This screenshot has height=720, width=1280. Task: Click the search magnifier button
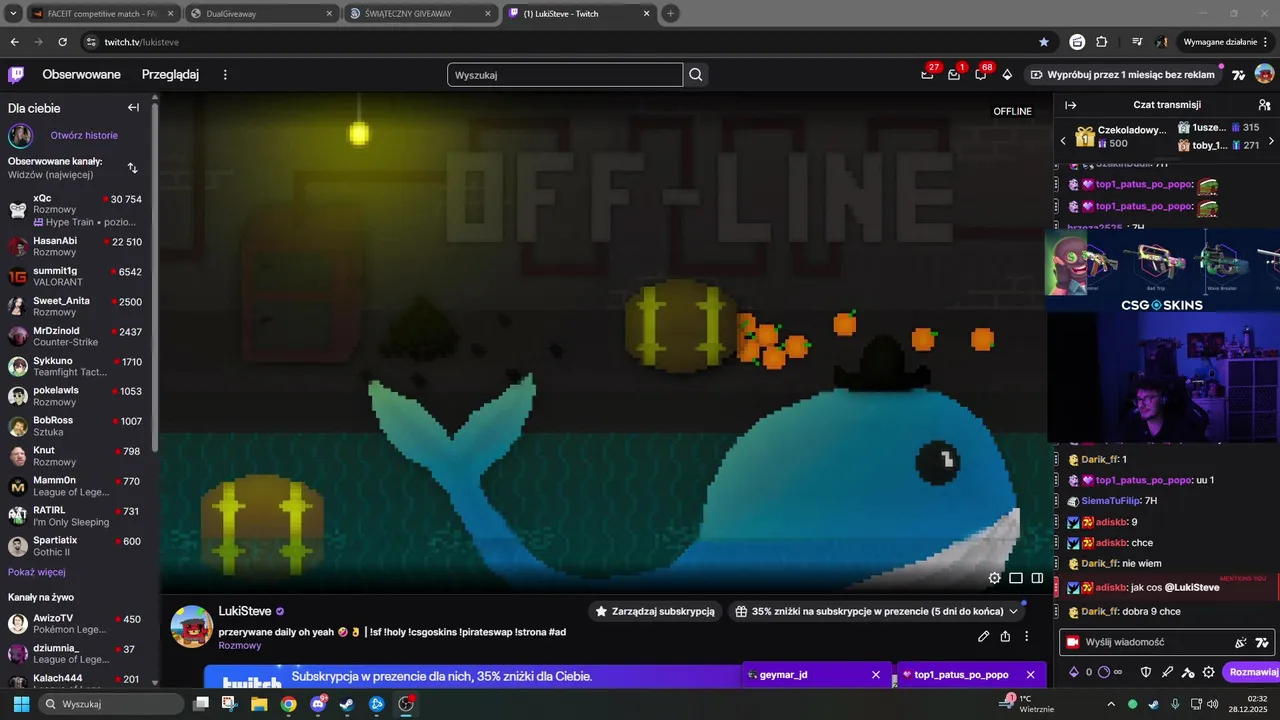696,75
